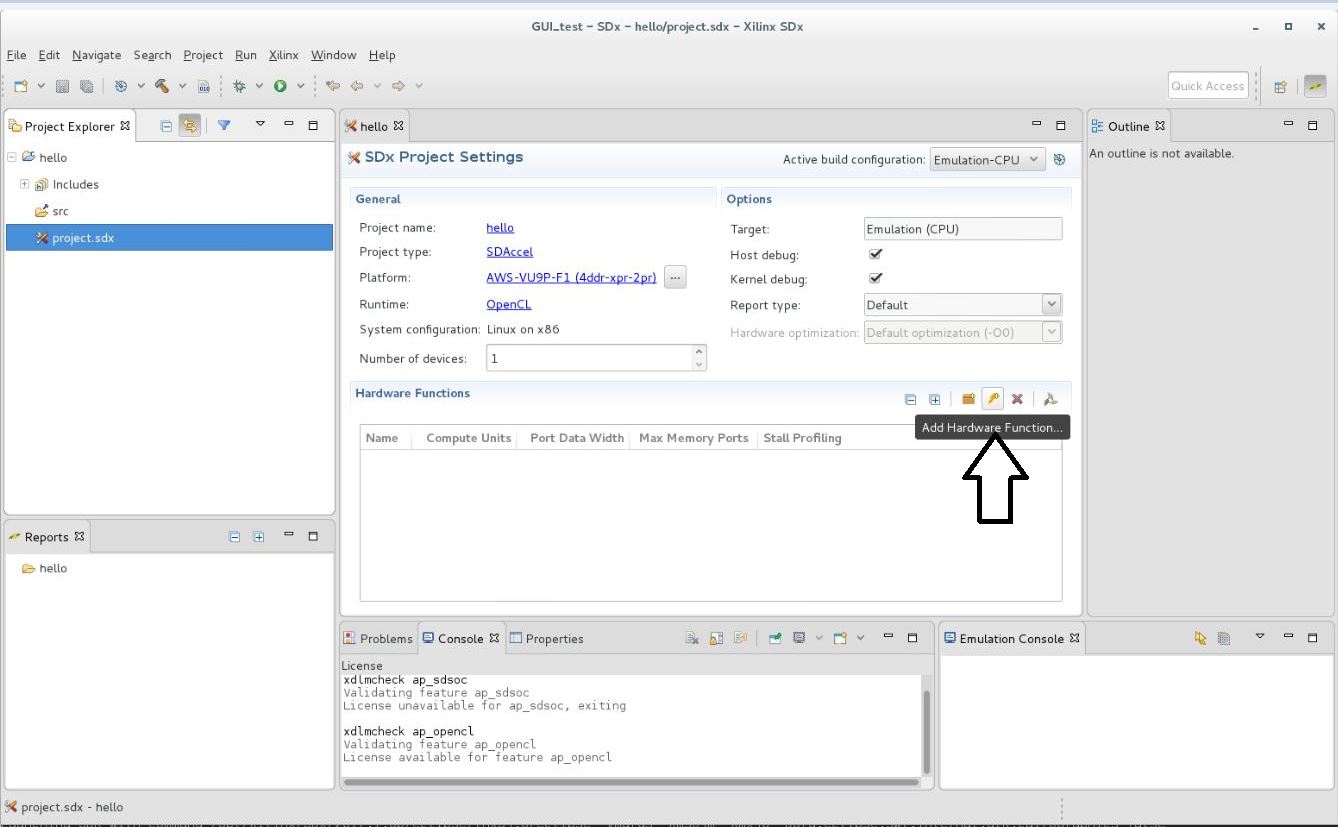The height and width of the screenshot is (827, 1338).
Task: Switch to the Problems tab
Action: 378,638
